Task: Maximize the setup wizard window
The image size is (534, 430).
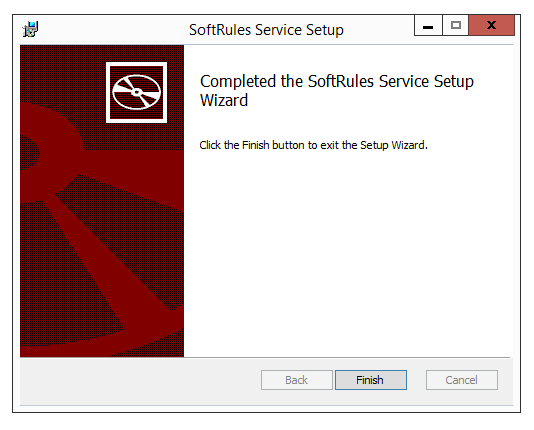Action: click(456, 25)
